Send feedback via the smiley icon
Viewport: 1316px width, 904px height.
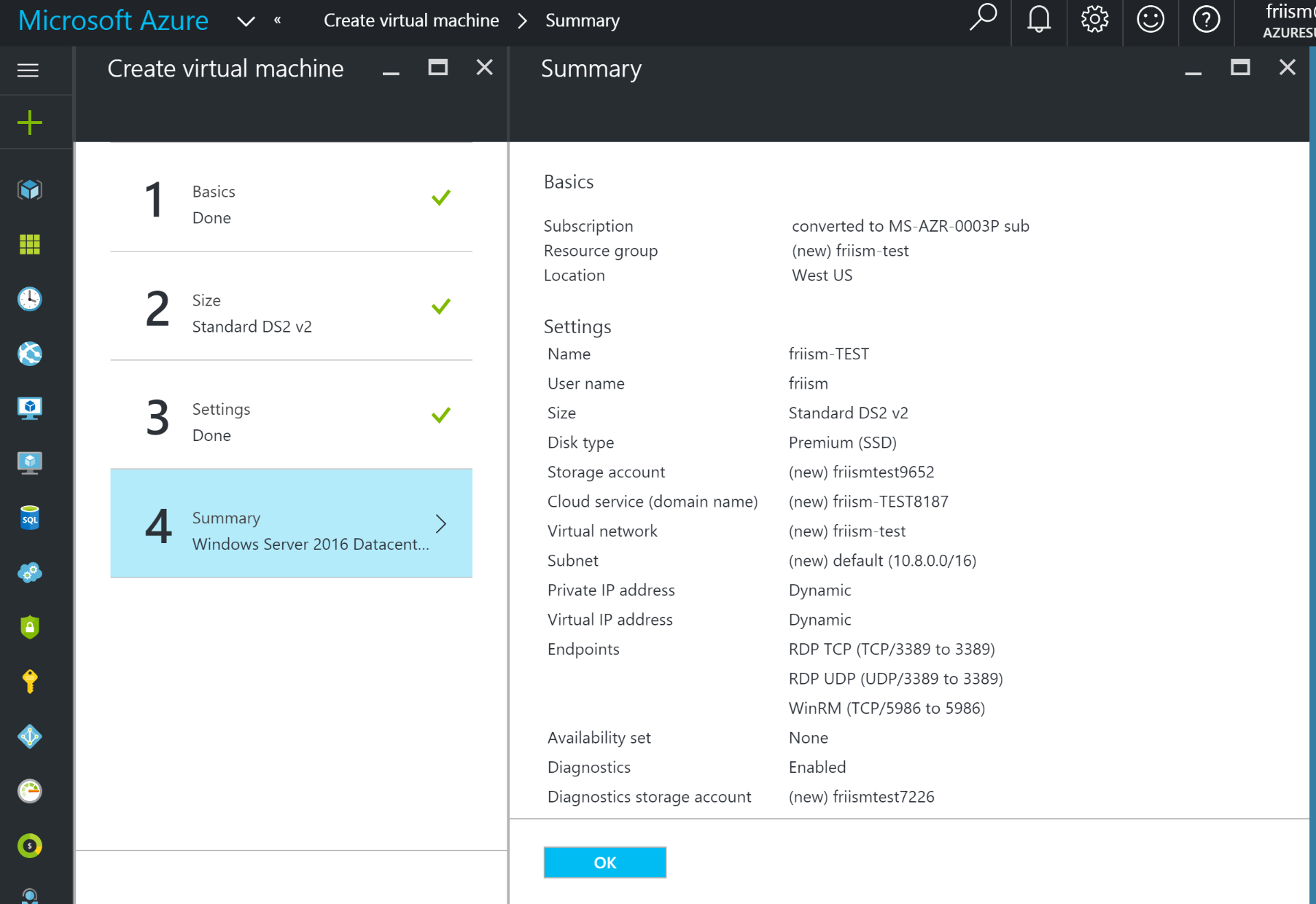(x=1150, y=20)
